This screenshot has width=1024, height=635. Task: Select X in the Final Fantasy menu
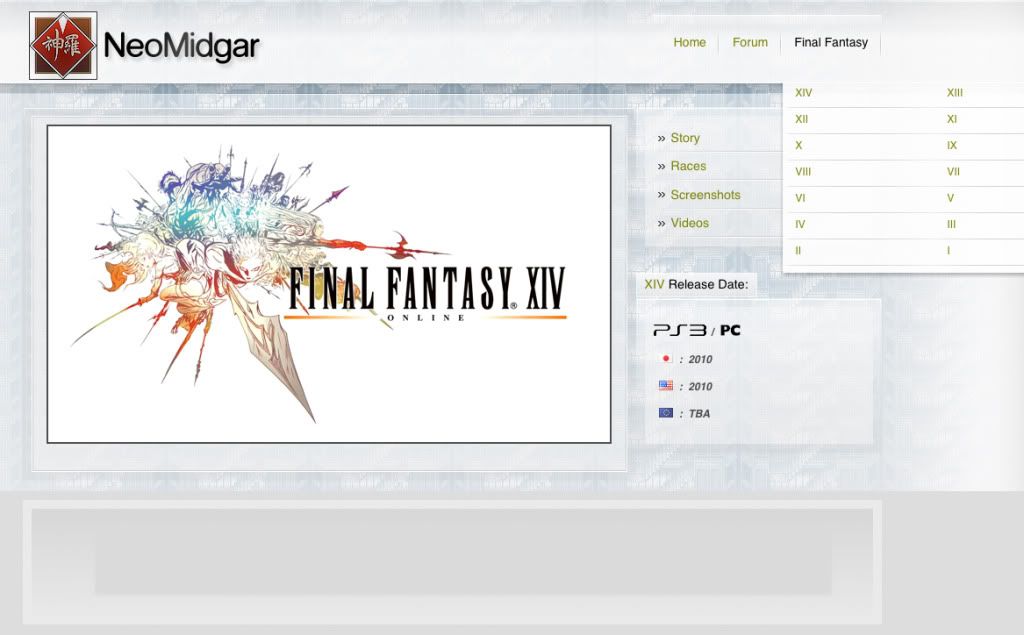point(798,145)
